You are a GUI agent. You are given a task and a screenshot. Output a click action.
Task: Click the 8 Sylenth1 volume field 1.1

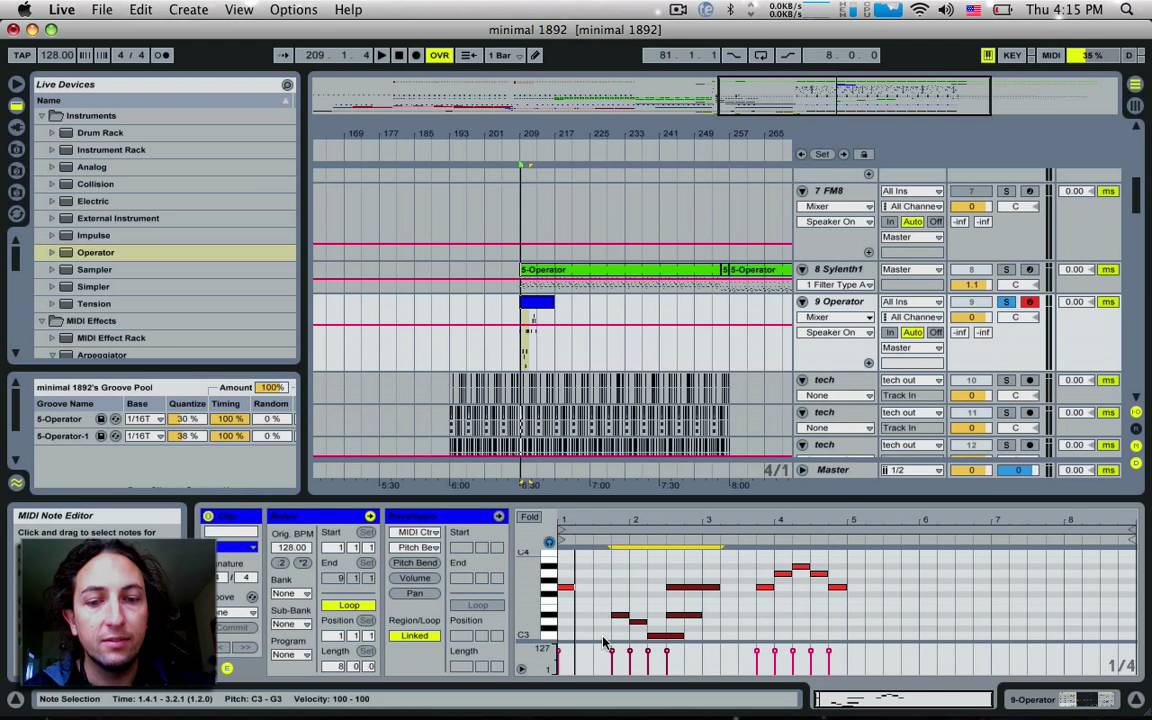[971, 285]
